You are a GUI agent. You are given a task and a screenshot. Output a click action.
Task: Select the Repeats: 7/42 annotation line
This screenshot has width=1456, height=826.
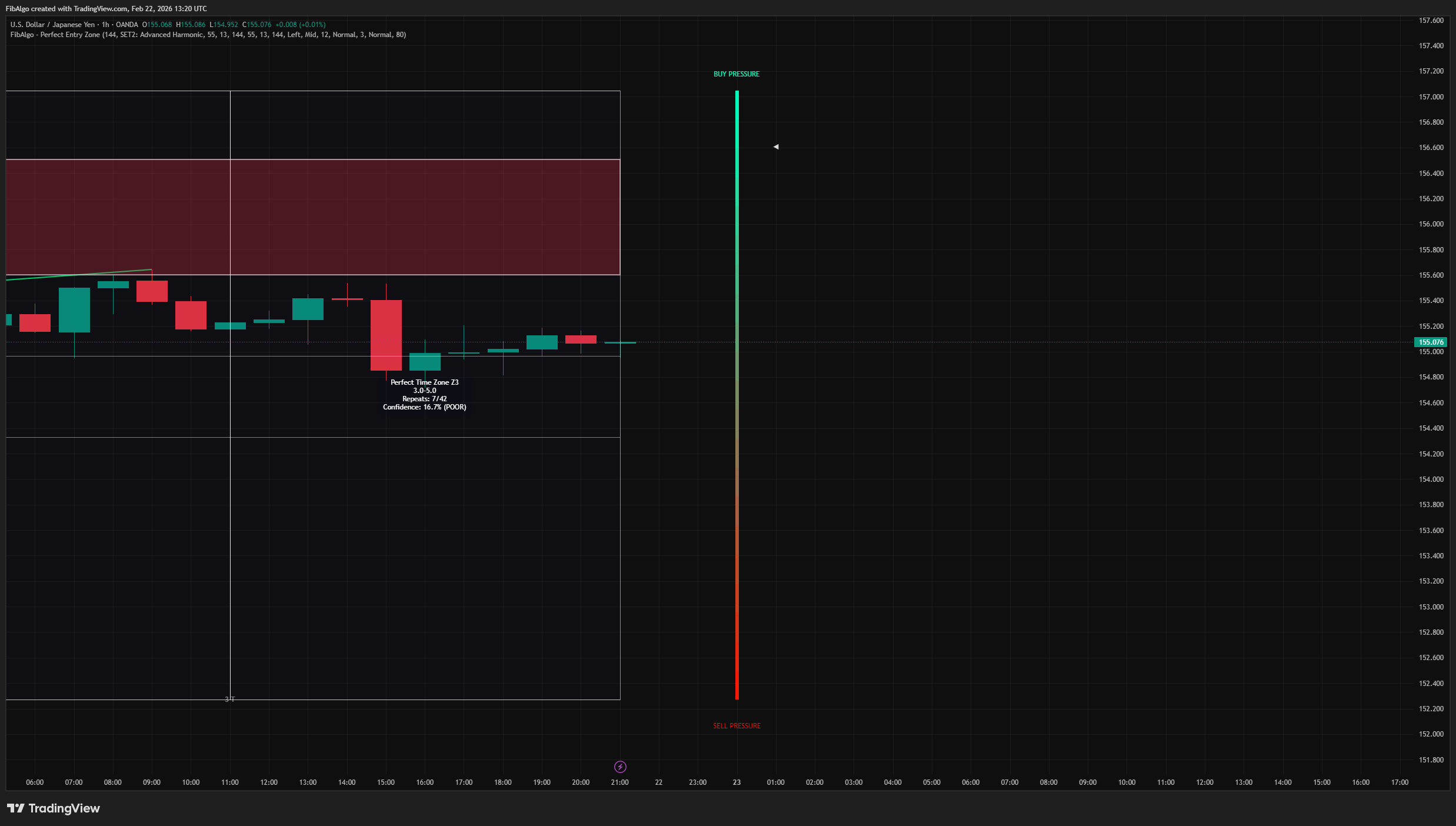[x=425, y=398]
